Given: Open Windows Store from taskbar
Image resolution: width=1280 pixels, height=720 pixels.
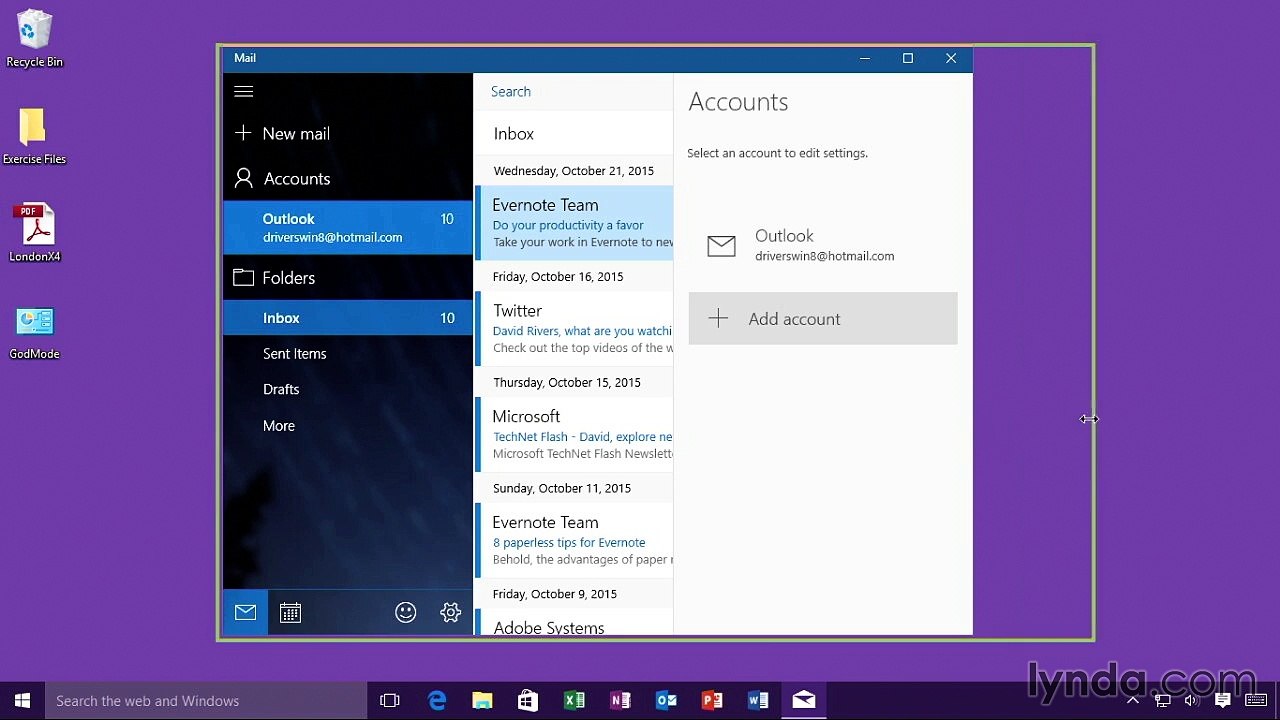Looking at the screenshot, I should click(528, 701).
